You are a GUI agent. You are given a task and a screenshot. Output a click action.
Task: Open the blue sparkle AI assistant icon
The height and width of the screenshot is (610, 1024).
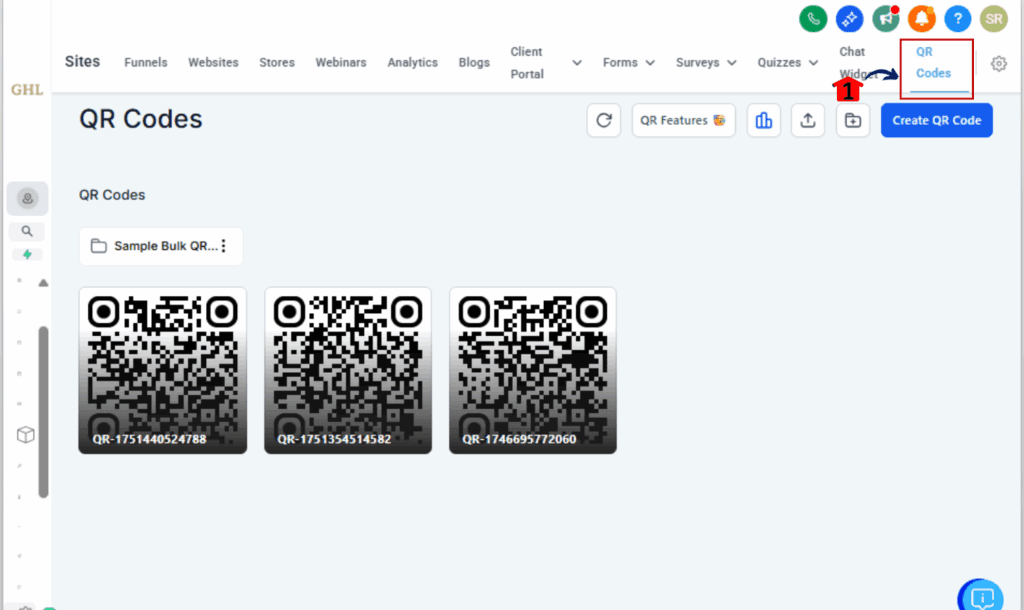pyautogui.click(x=849, y=19)
